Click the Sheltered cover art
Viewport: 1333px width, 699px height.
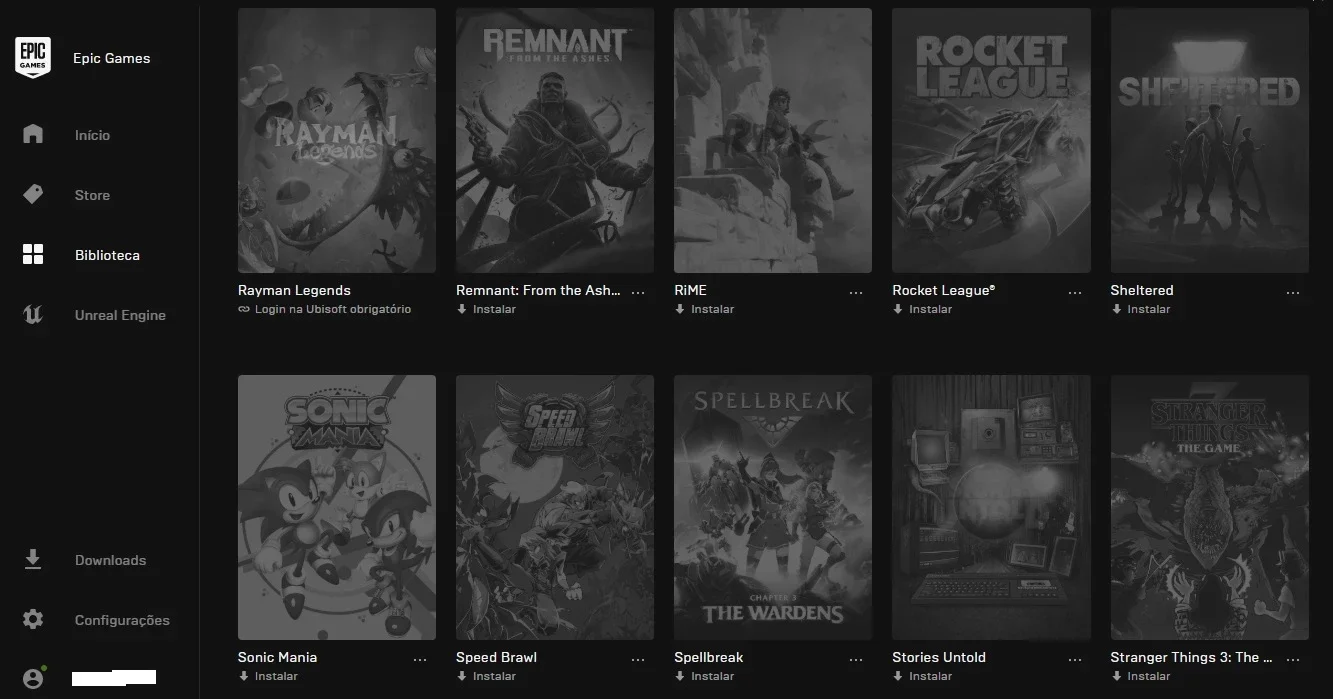coord(1209,140)
